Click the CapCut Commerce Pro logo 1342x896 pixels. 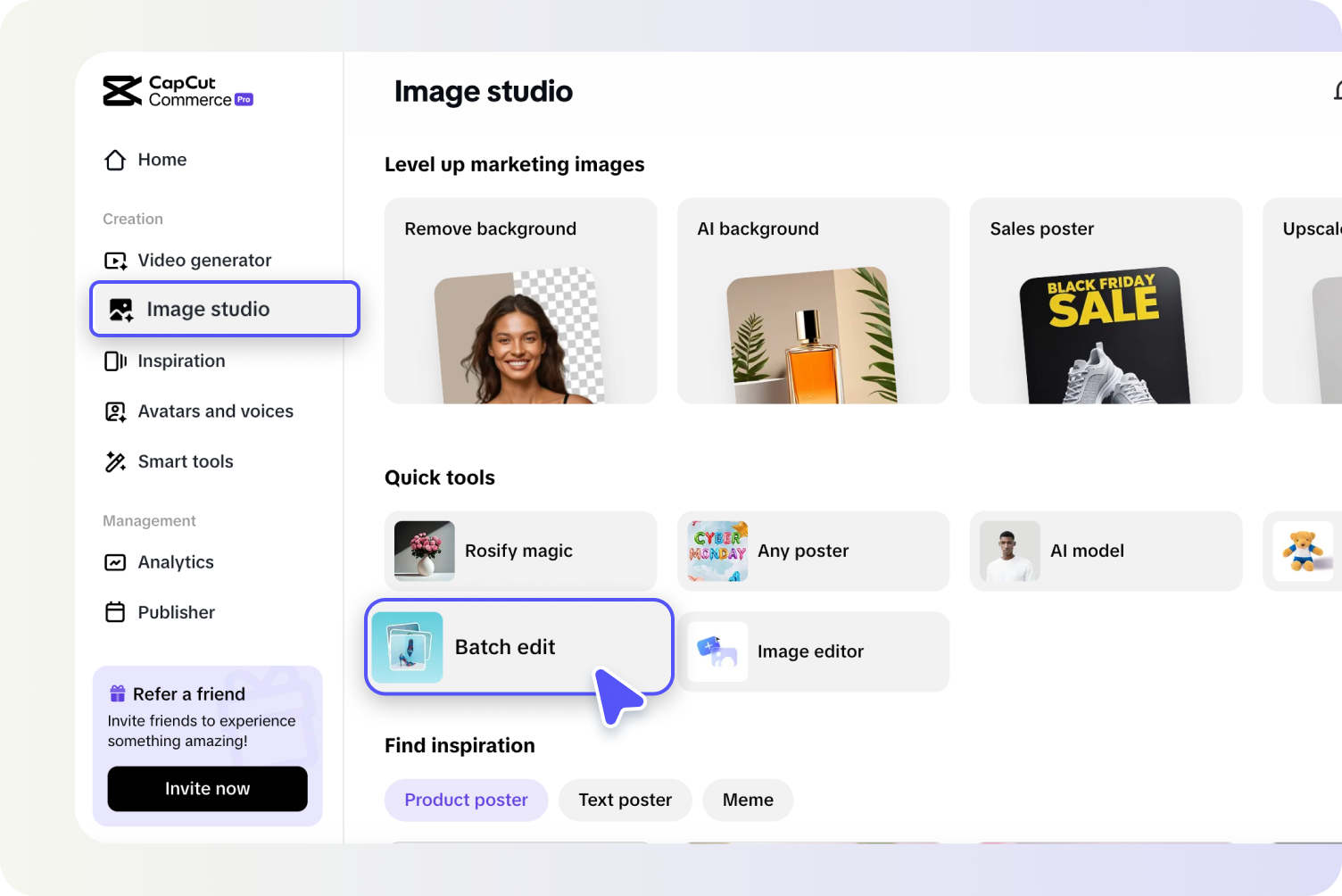tap(177, 90)
